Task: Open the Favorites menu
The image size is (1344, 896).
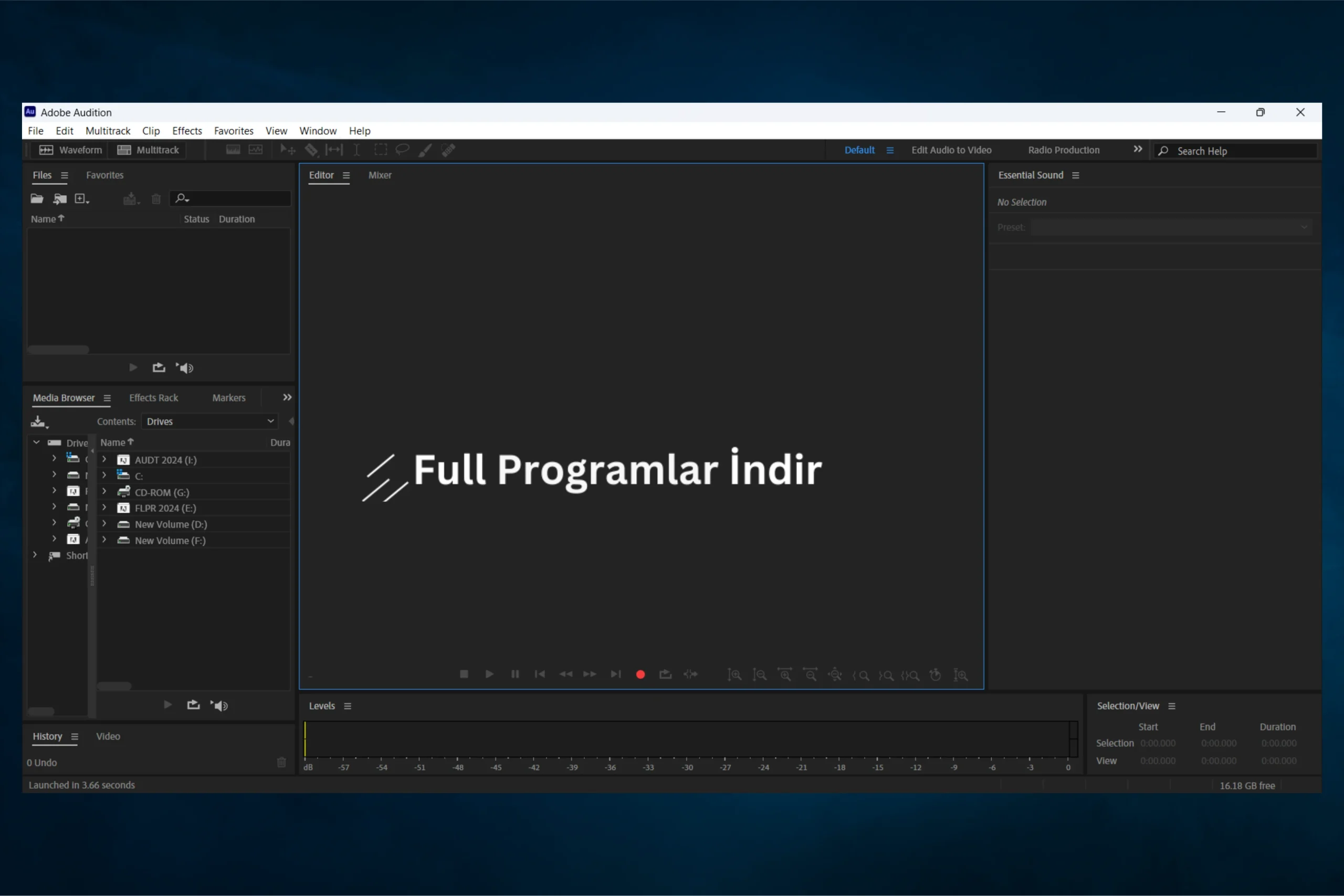Action: coord(234,131)
